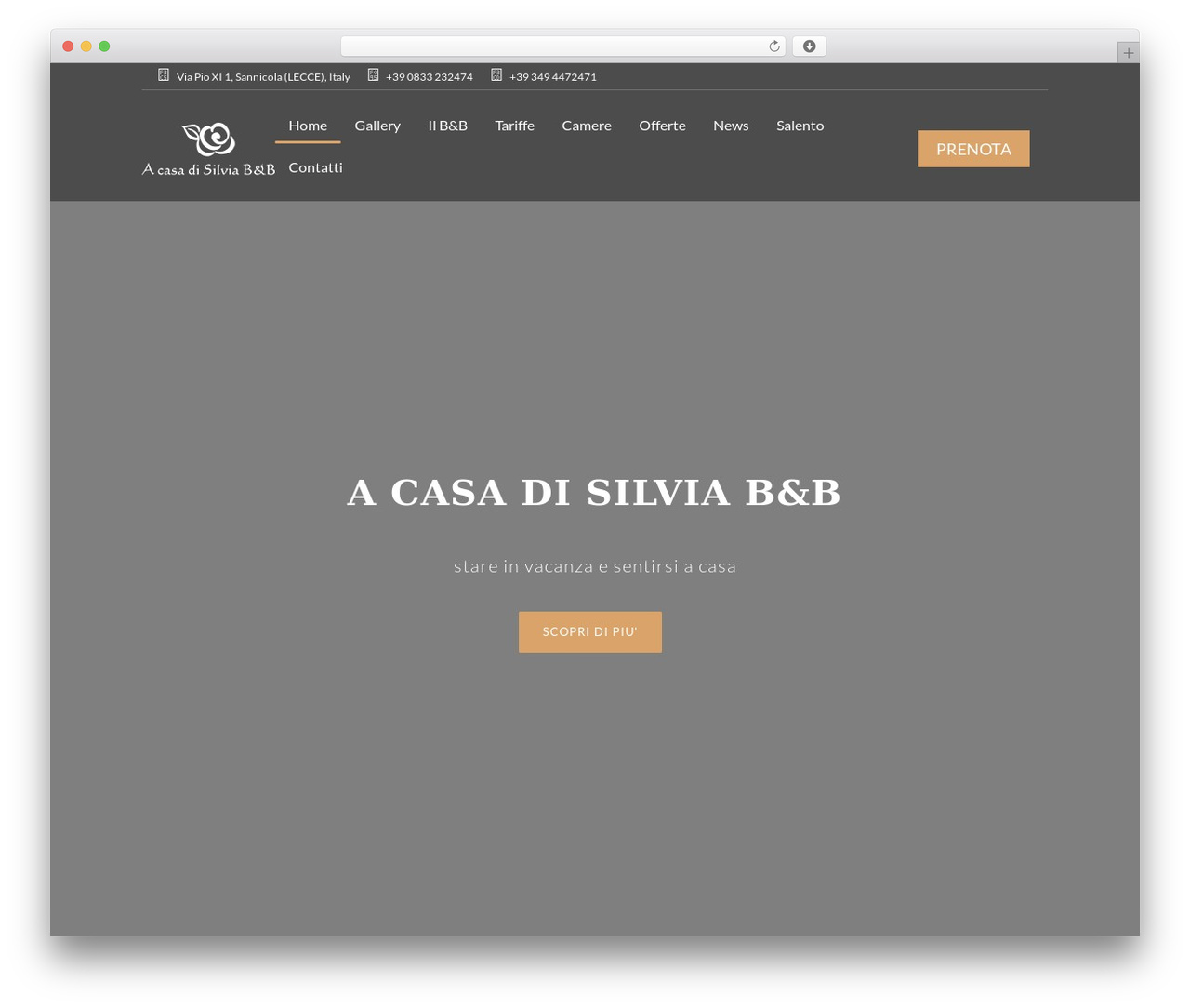1190x1008 pixels.
Task: View the Tariffe page
Action: tap(514, 126)
